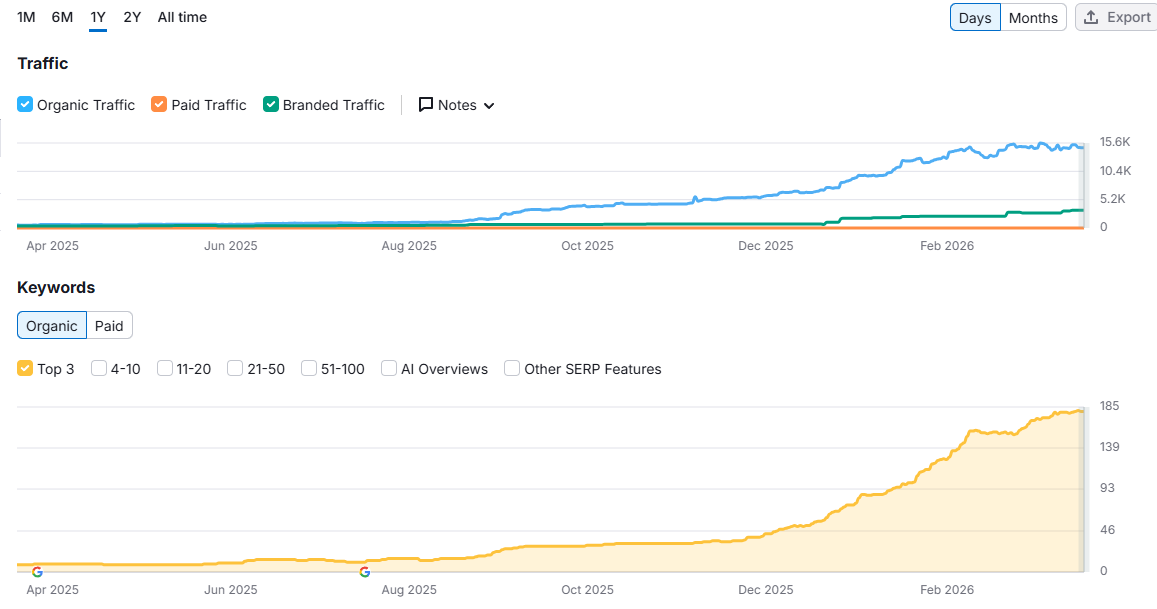Image resolution: width=1157 pixels, height=609 pixels.
Task: Select the 6M time range
Action: pos(62,17)
